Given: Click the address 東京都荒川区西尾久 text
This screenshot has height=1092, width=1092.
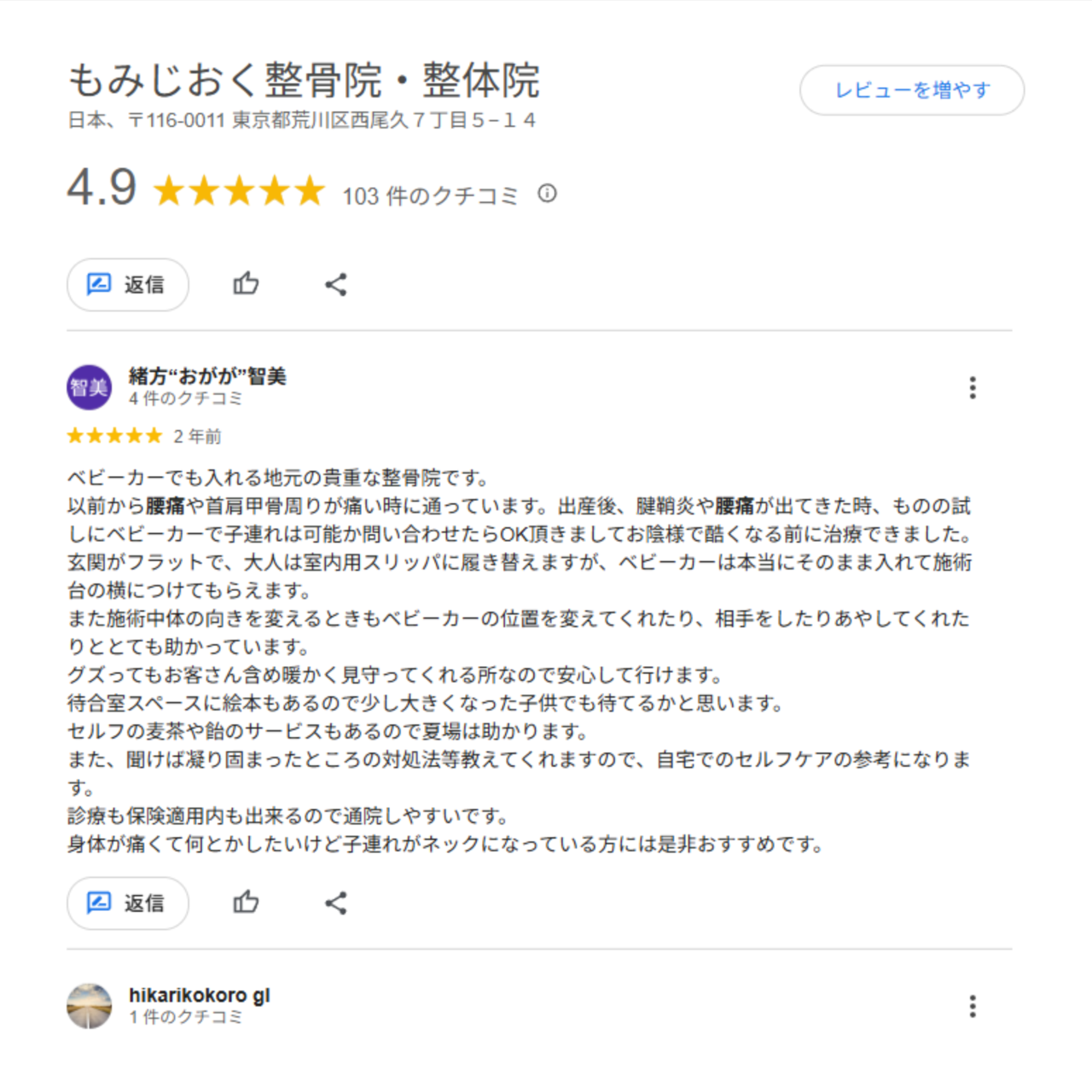Looking at the screenshot, I should (x=322, y=120).
